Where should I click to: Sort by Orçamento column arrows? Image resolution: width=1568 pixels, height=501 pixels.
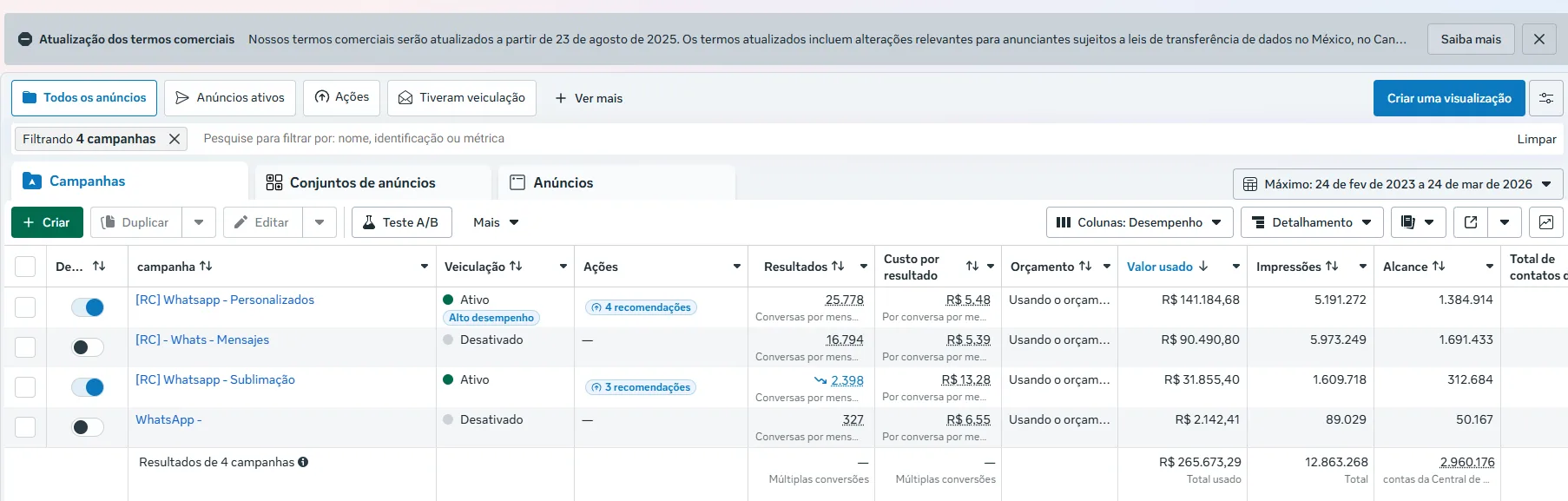tap(1085, 267)
